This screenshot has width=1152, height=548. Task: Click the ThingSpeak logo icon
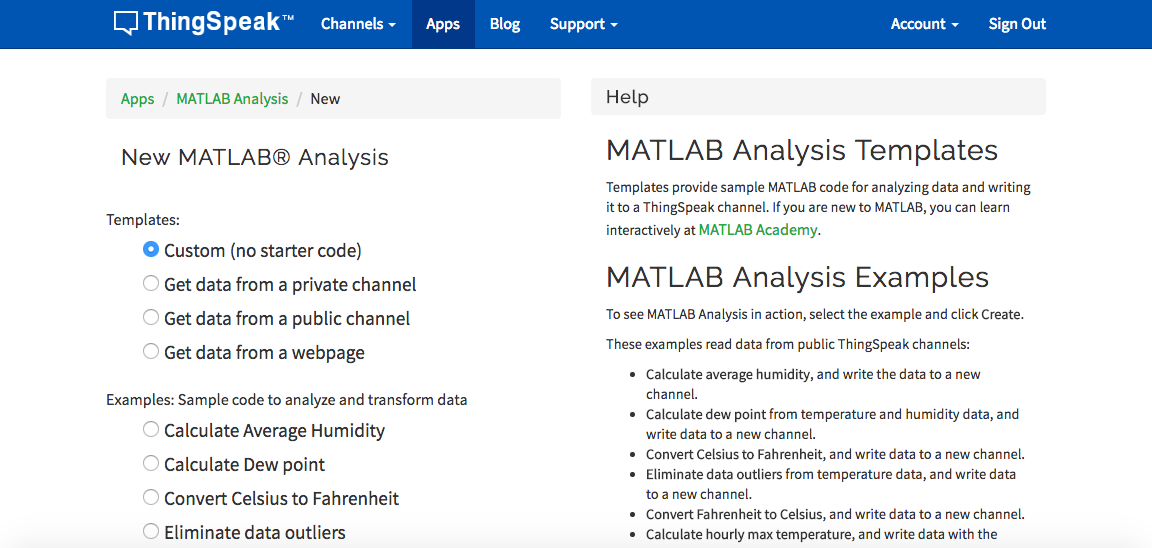[126, 23]
